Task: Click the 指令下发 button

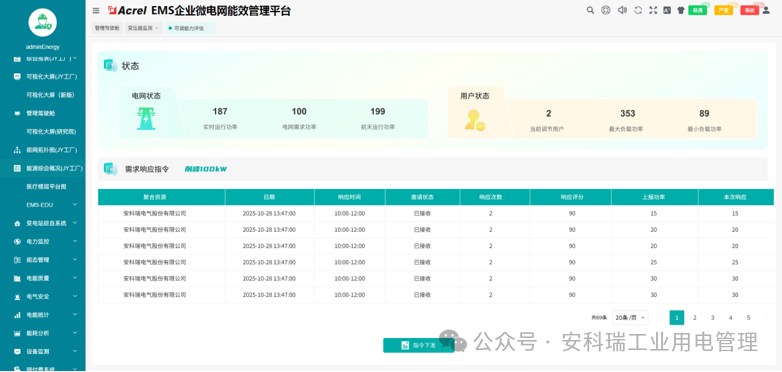Action: (x=418, y=345)
